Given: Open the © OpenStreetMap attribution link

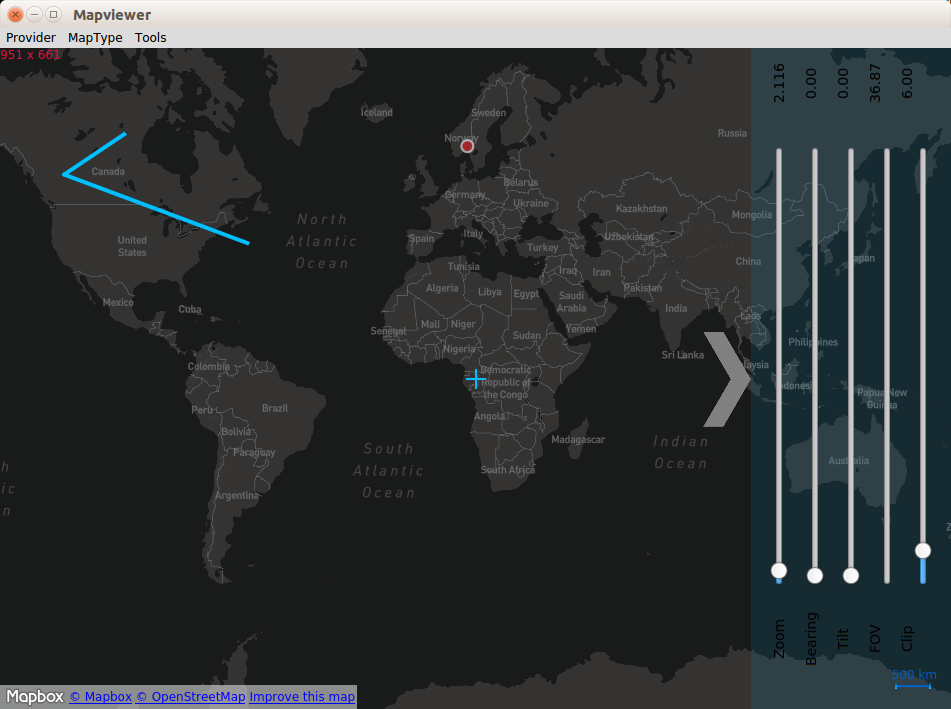Looking at the screenshot, I should [191, 697].
